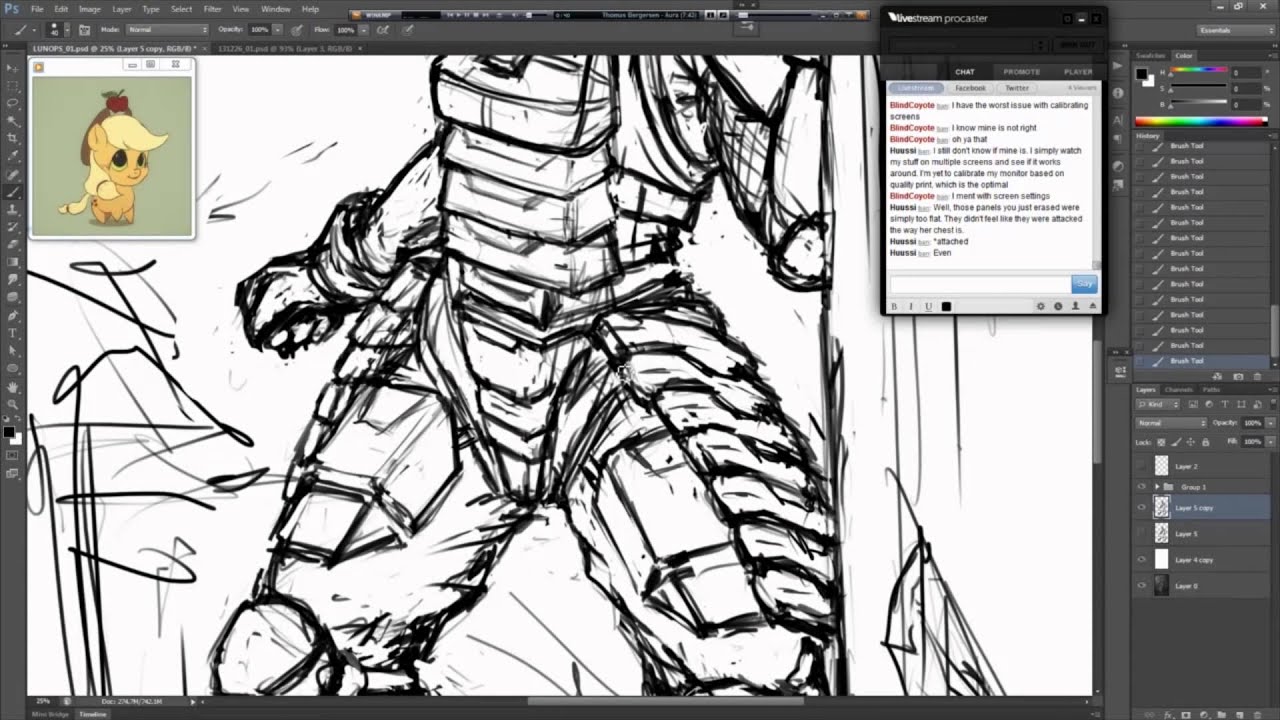Hide the Layer 5 copy layer
This screenshot has height=720, width=1280.
click(x=1141, y=508)
